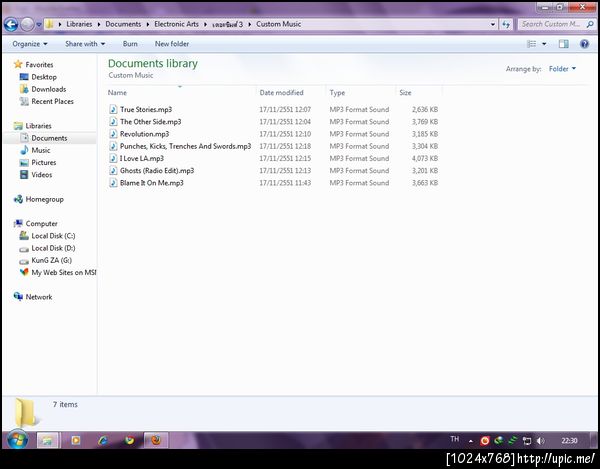The image size is (600, 469).
Task: Sort by the Size column header
Action: click(405, 93)
